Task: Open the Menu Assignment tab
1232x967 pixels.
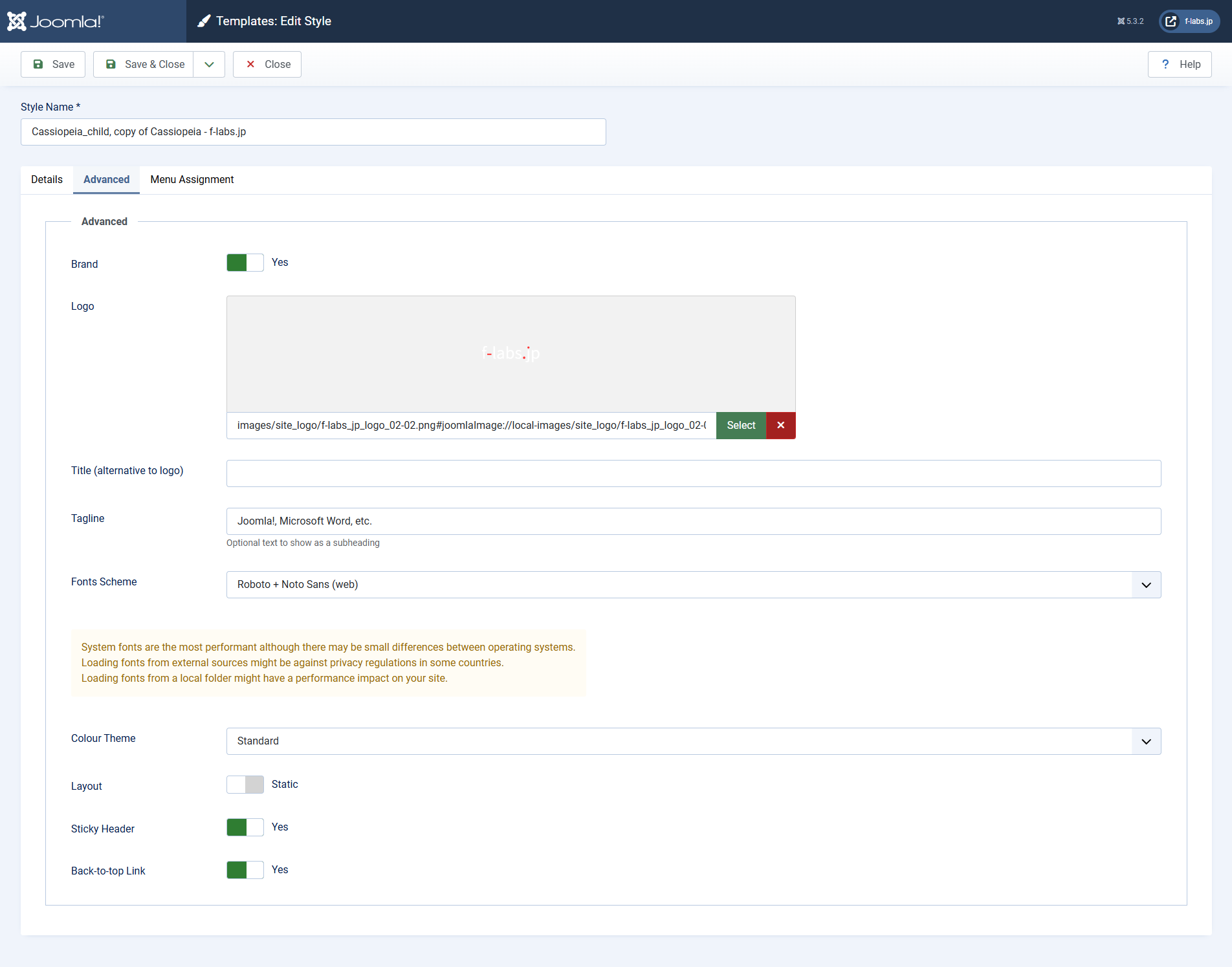Action: [x=192, y=180]
